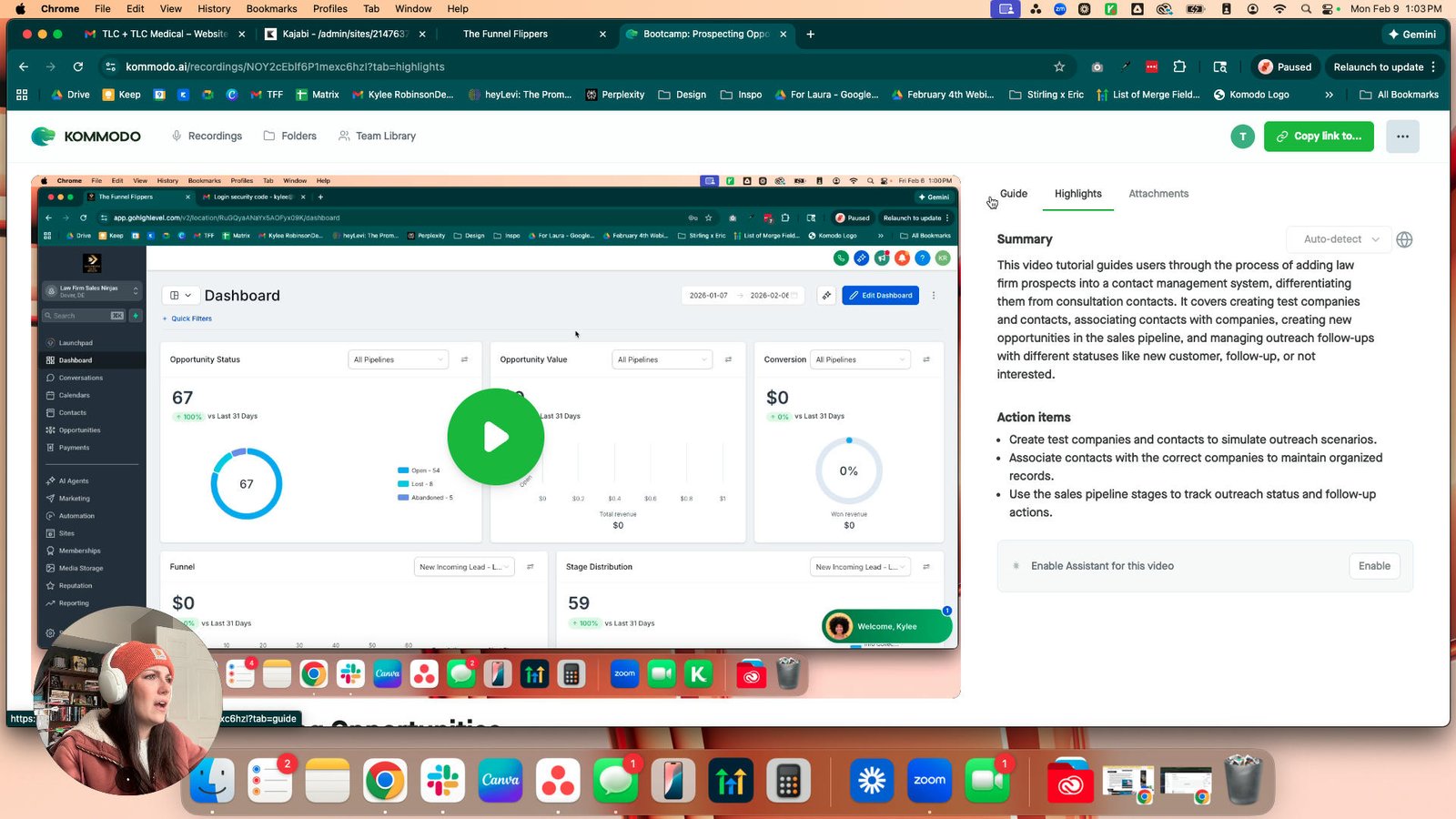Viewport: 1456px width, 819px height.
Task: Open the Attachments tab
Action: click(x=1158, y=194)
